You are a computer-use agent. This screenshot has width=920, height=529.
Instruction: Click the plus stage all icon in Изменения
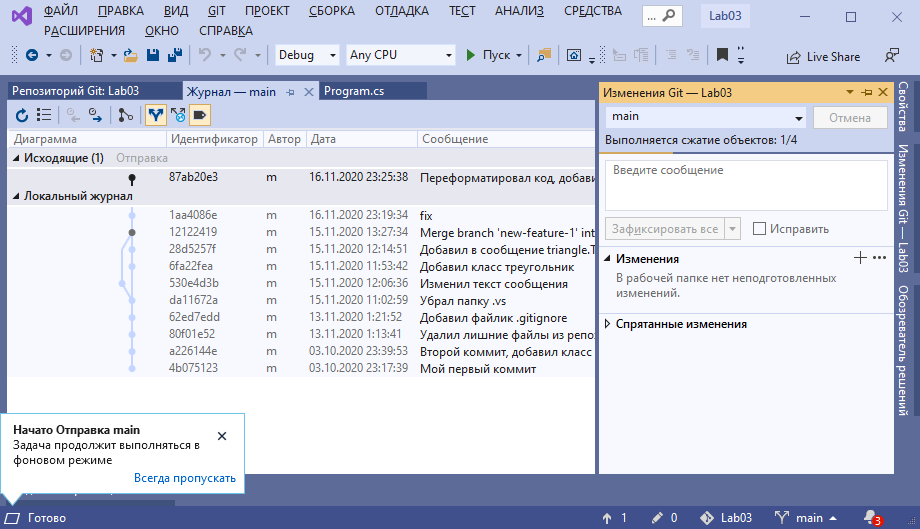click(x=860, y=257)
